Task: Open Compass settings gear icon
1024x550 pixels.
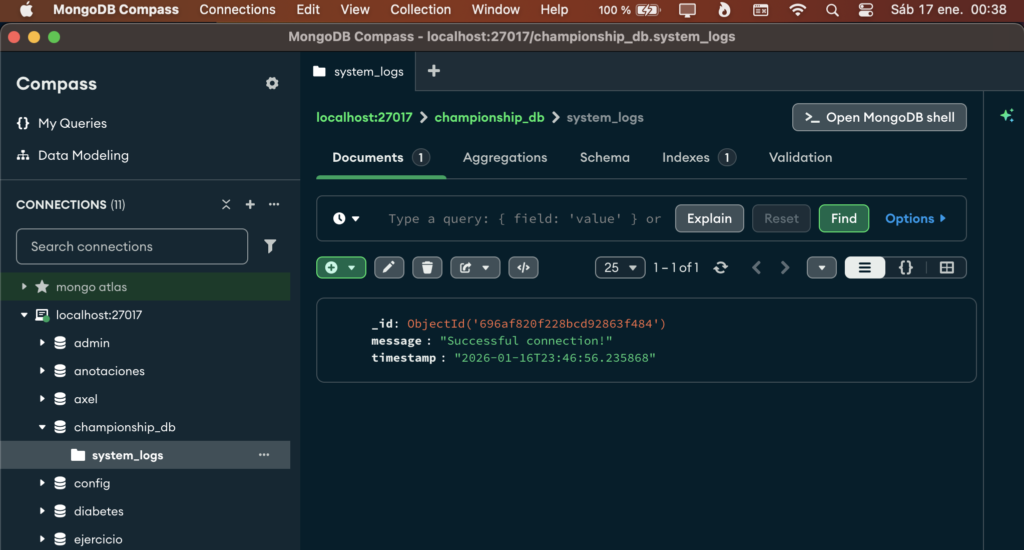Action: [272, 84]
